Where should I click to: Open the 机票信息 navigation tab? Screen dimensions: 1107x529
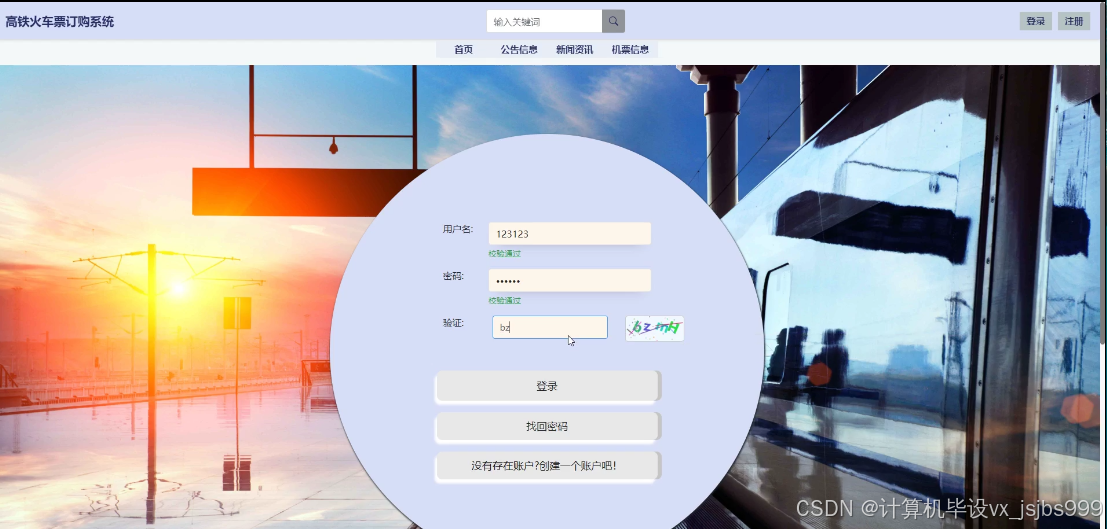click(630, 49)
